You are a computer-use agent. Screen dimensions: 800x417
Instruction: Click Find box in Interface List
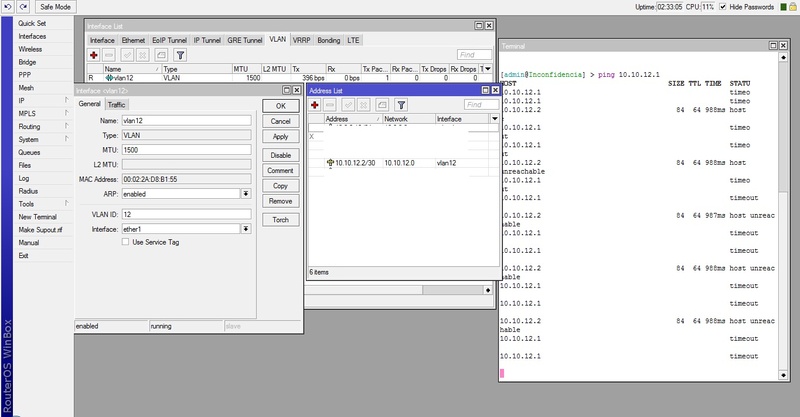tap(474, 55)
